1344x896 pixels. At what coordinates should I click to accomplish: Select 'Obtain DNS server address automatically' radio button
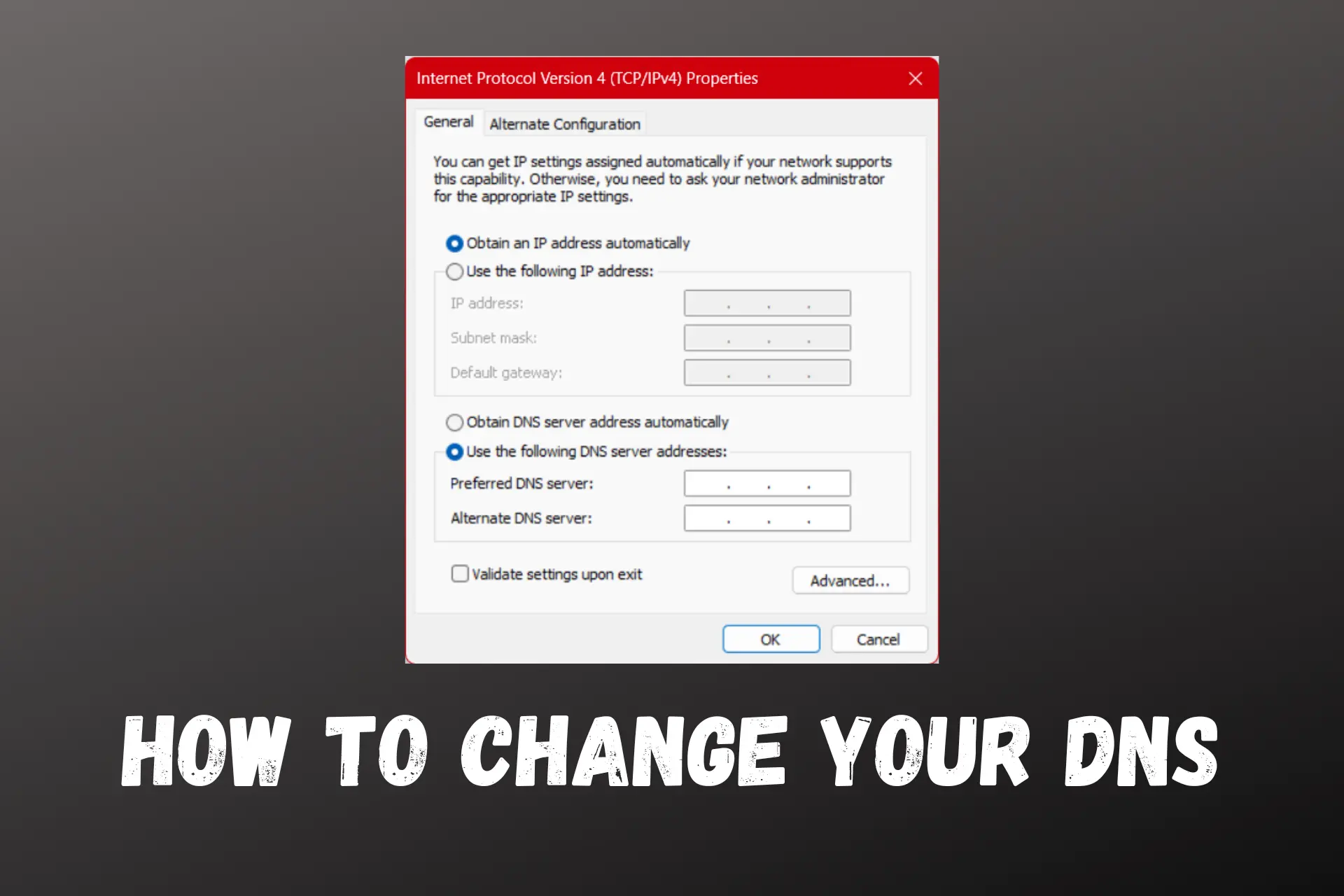(453, 421)
